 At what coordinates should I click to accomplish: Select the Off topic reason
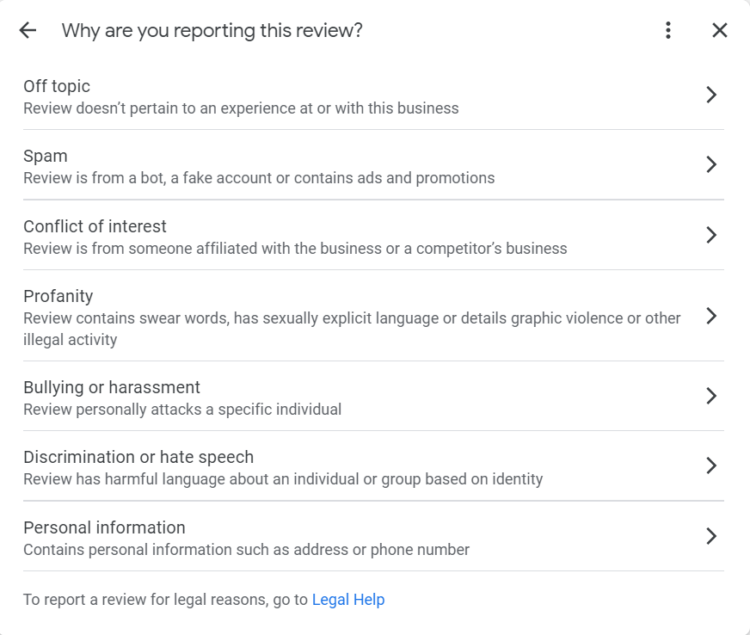[x=57, y=87]
